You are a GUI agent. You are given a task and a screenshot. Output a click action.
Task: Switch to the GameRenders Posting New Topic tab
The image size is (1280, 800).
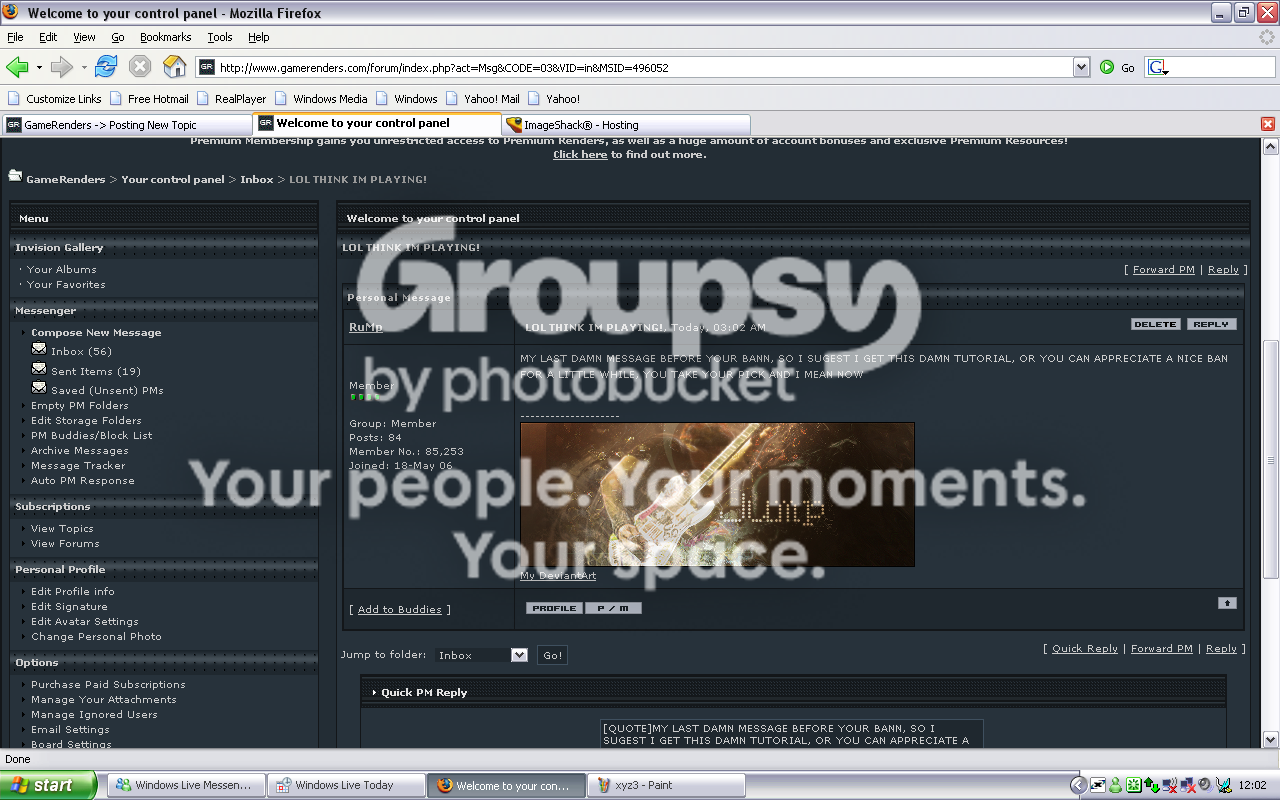(x=127, y=125)
